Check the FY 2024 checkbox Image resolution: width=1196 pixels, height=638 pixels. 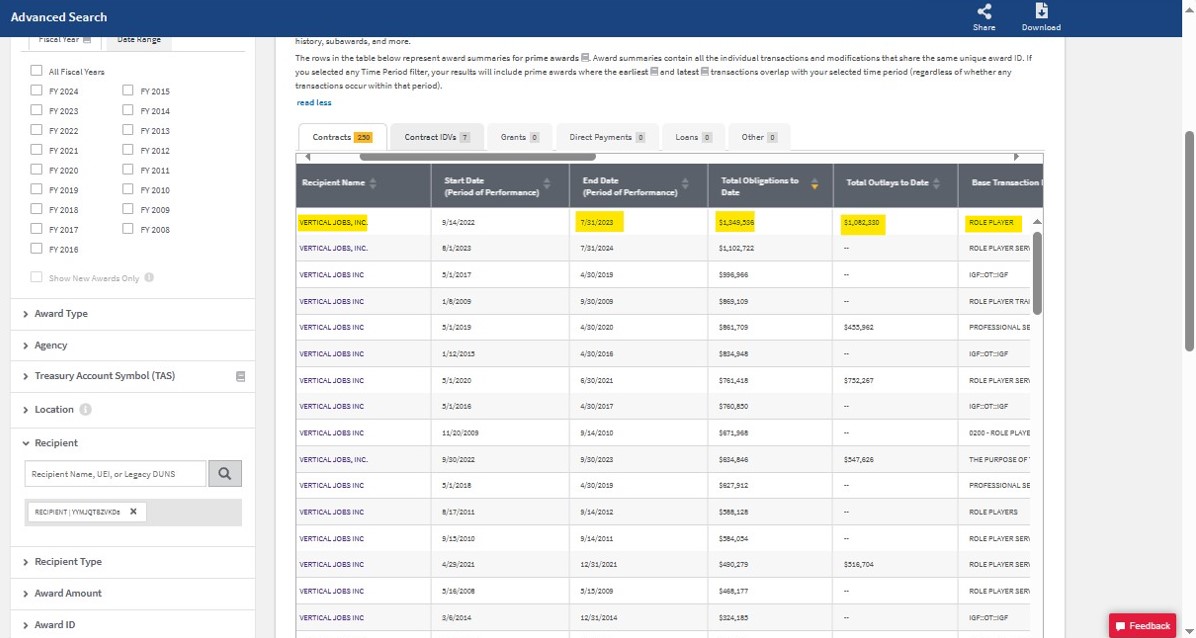coord(37,91)
